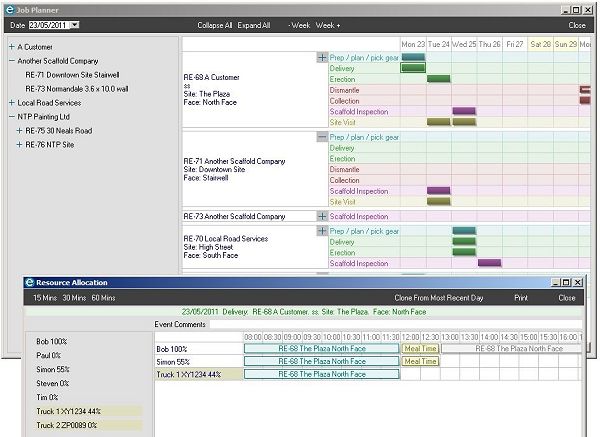The image size is (600, 437).
Task: Expand the Local Road Services tree node
Action: (11, 102)
